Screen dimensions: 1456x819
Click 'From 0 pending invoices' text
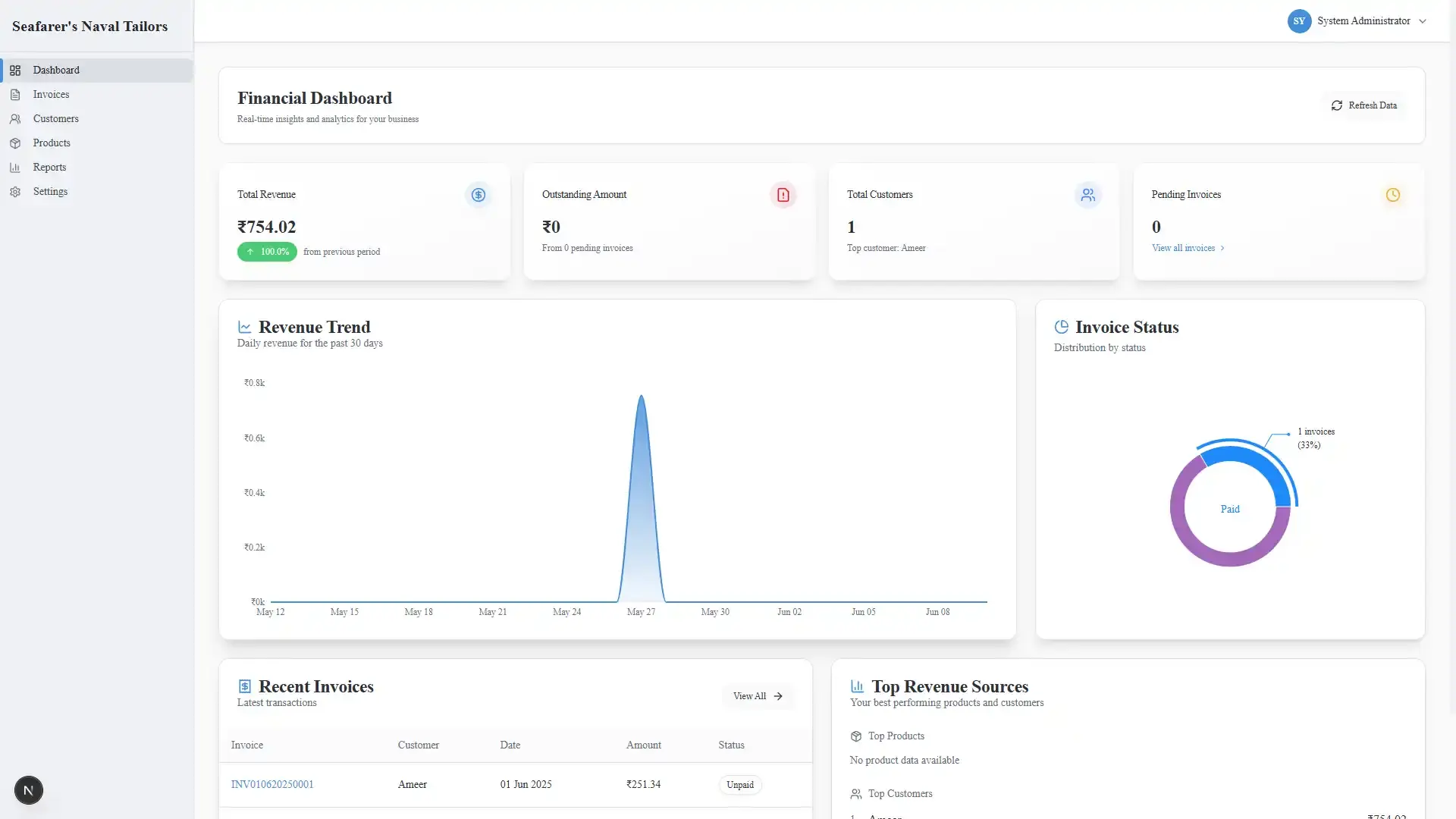[x=588, y=248]
